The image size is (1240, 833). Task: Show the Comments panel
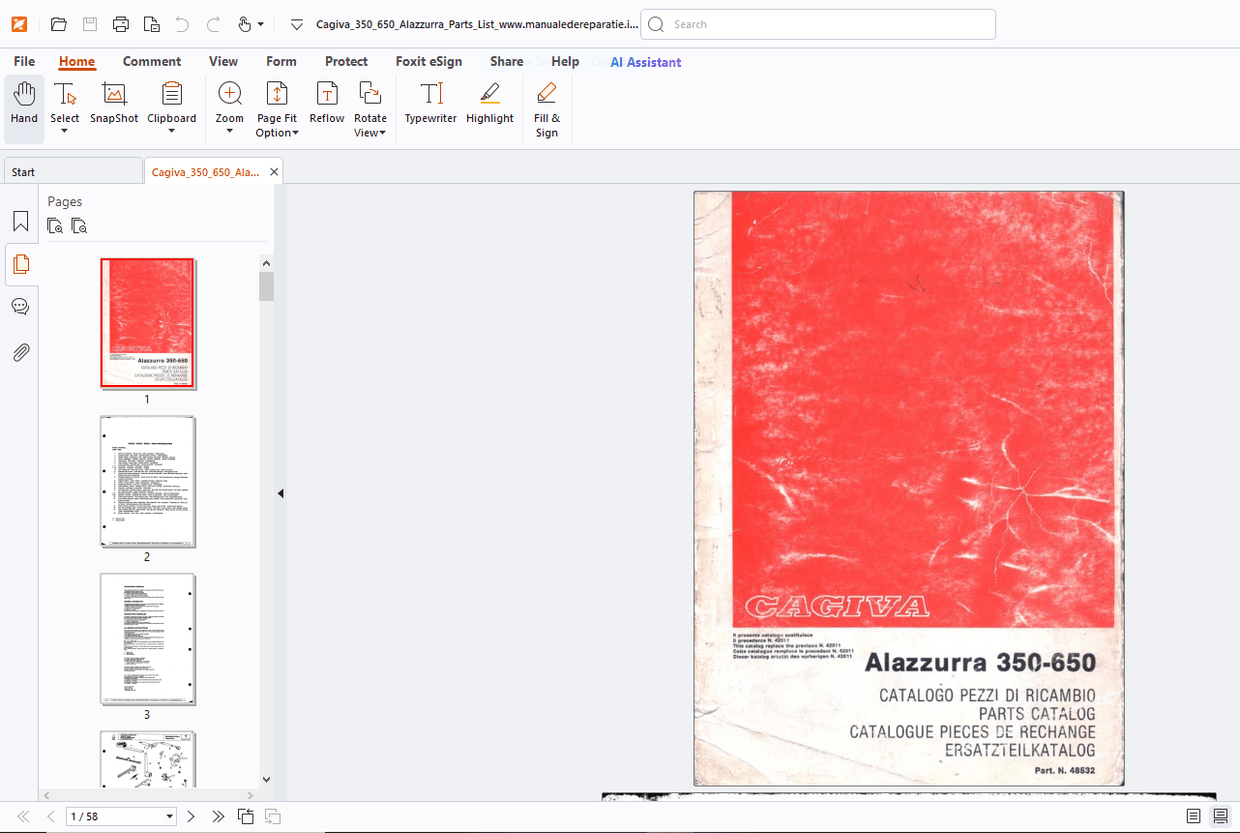tap(20, 306)
